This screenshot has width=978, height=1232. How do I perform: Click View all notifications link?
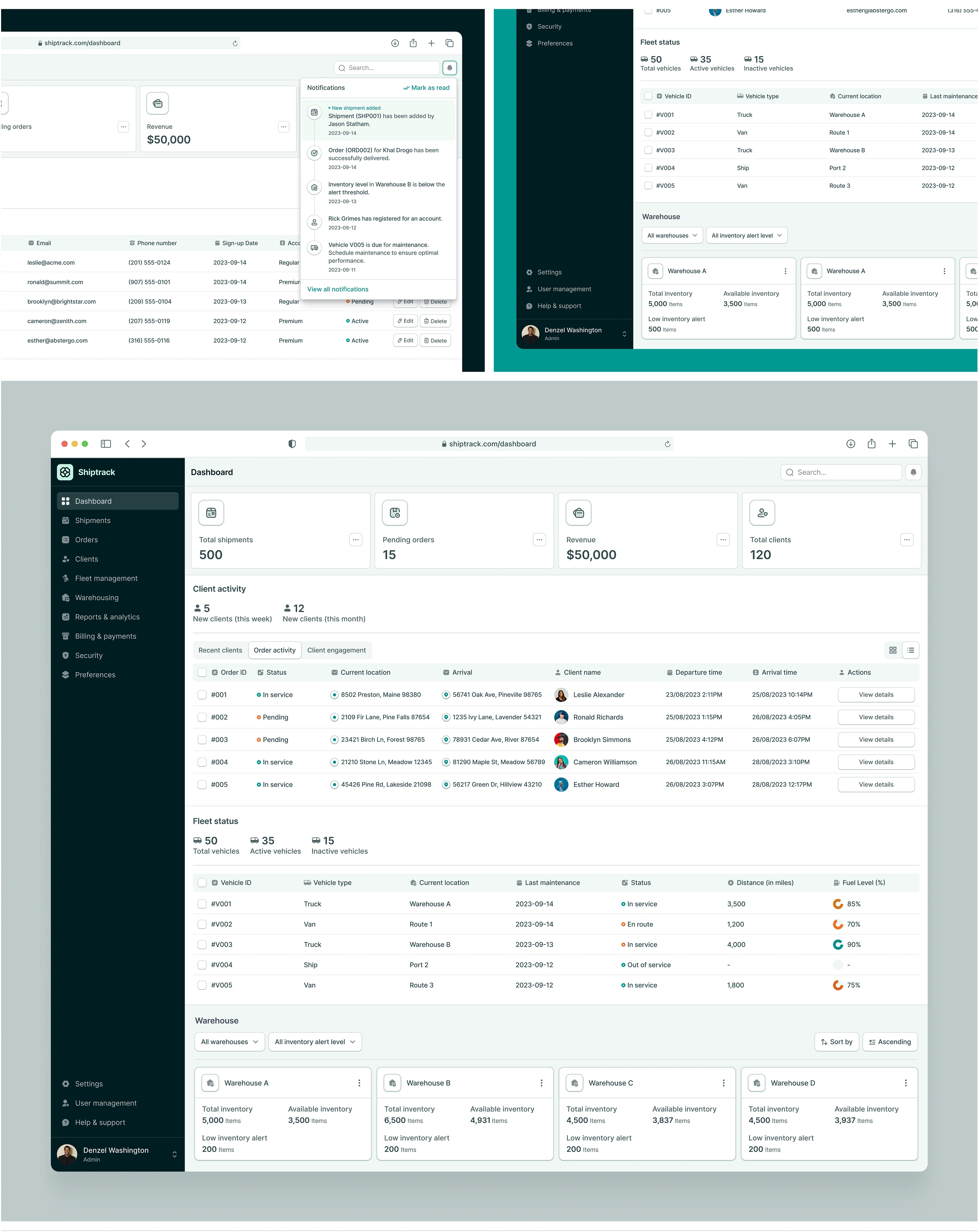click(x=338, y=289)
